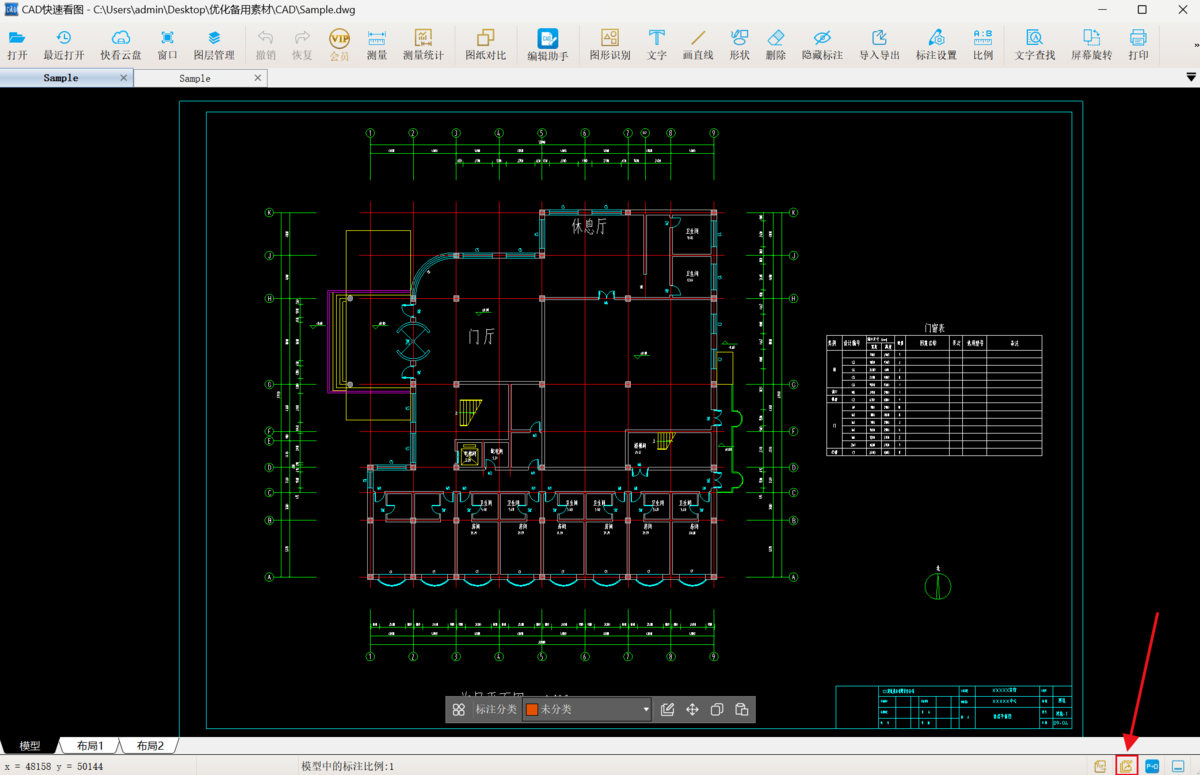Viewport: 1200px width, 775px height.
Task: Open the tab list dropdown arrow at right
Action: (x=1190, y=77)
